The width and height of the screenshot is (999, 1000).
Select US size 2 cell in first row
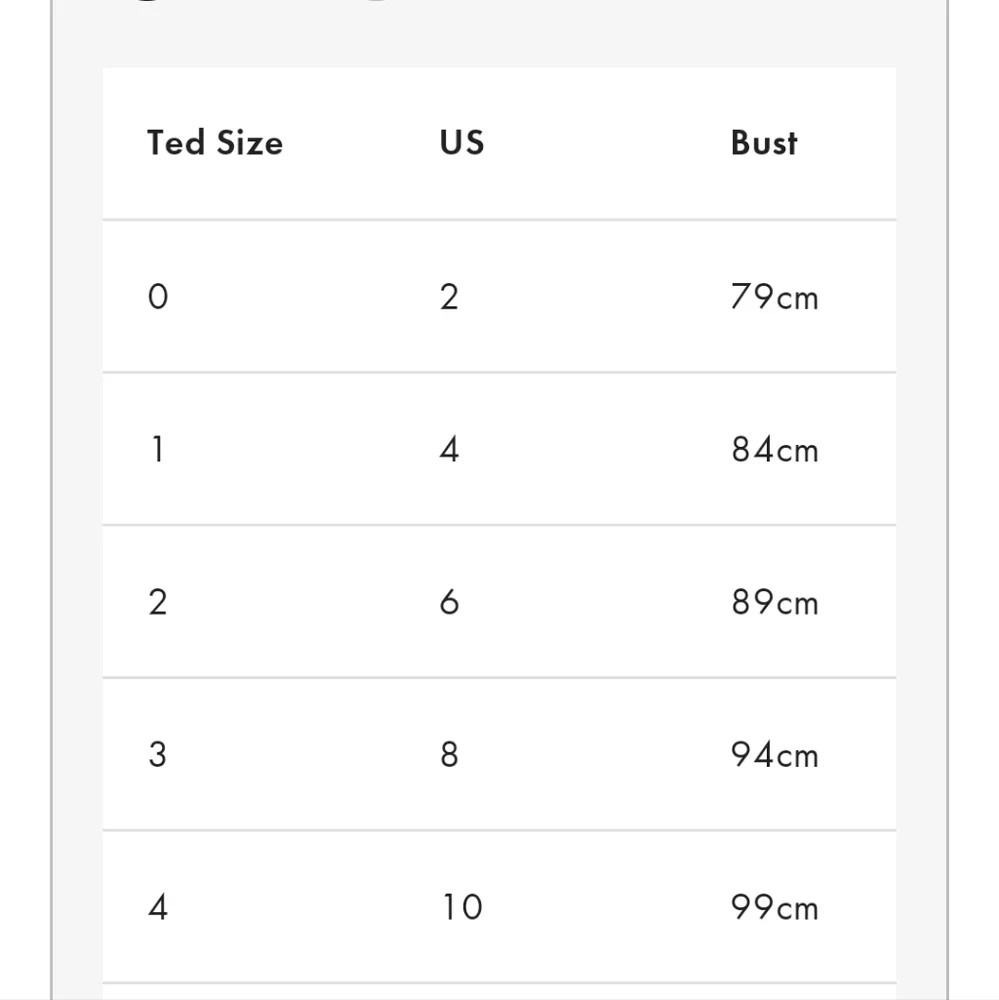point(449,297)
